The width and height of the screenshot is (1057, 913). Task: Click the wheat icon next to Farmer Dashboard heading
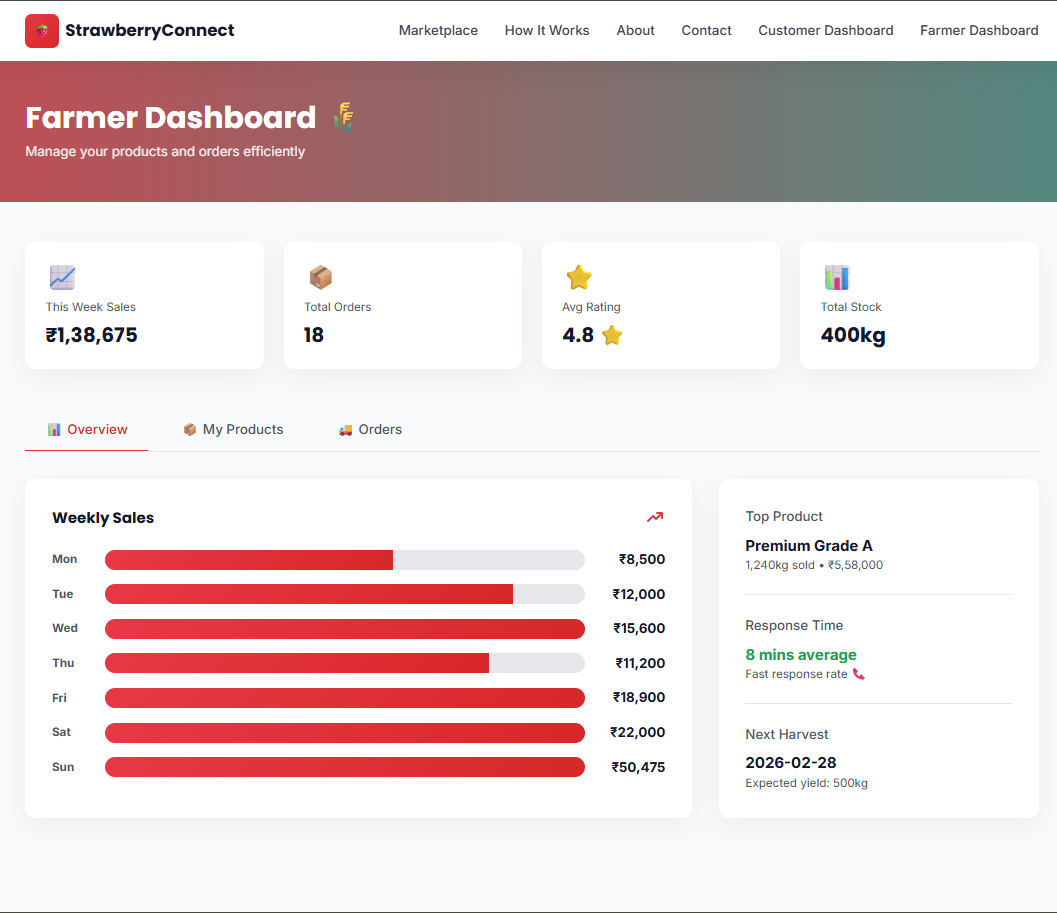[x=343, y=117]
